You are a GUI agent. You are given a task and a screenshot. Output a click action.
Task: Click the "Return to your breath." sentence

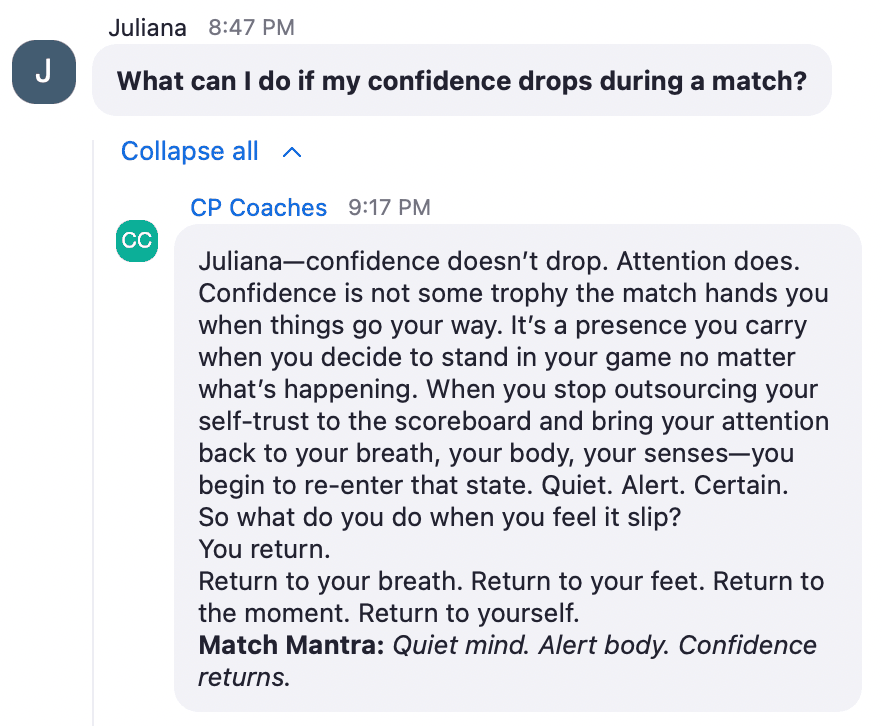pyautogui.click(x=331, y=581)
